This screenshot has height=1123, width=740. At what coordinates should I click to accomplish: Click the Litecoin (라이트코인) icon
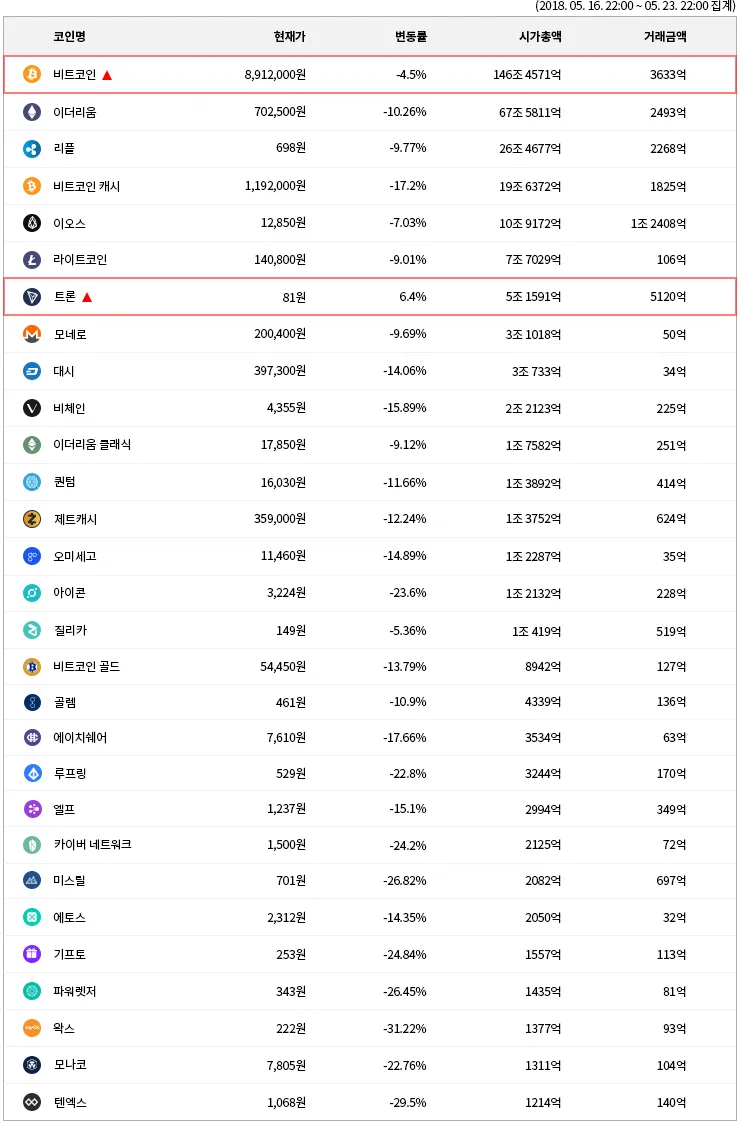tap(32, 259)
